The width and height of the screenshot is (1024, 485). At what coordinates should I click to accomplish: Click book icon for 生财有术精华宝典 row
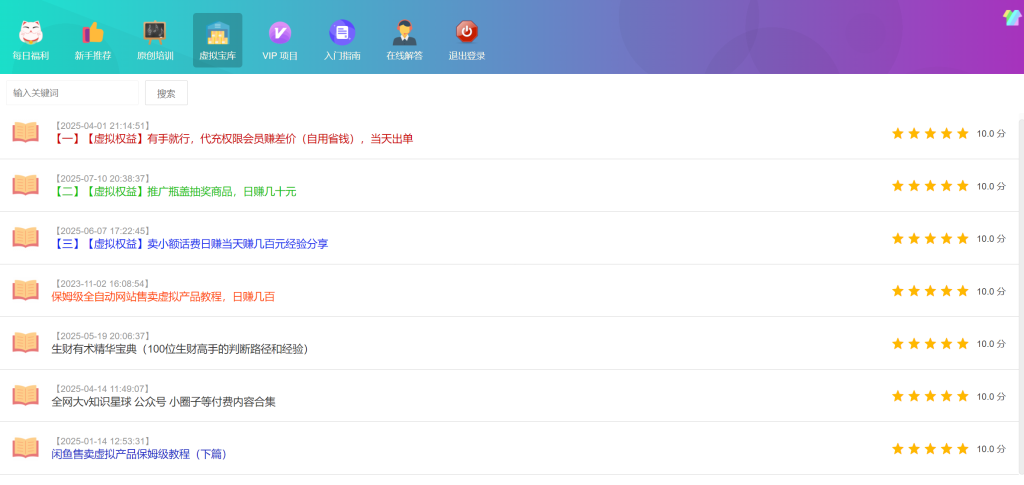(x=25, y=343)
